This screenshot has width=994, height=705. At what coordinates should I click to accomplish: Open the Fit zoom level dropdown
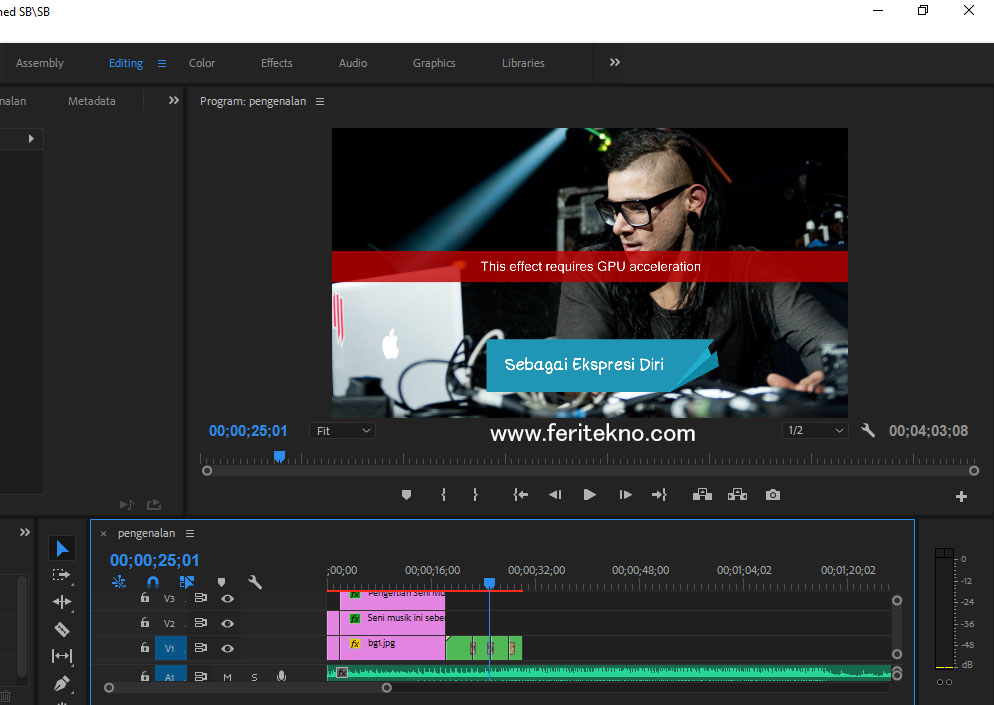(x=343, y=431)
